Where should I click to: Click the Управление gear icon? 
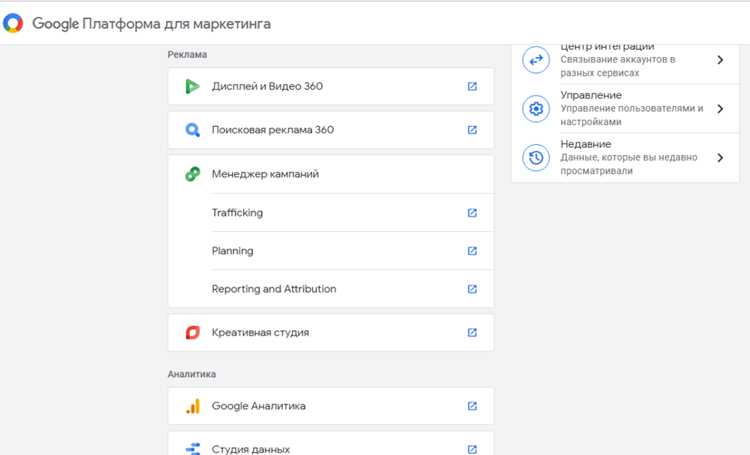536,109
